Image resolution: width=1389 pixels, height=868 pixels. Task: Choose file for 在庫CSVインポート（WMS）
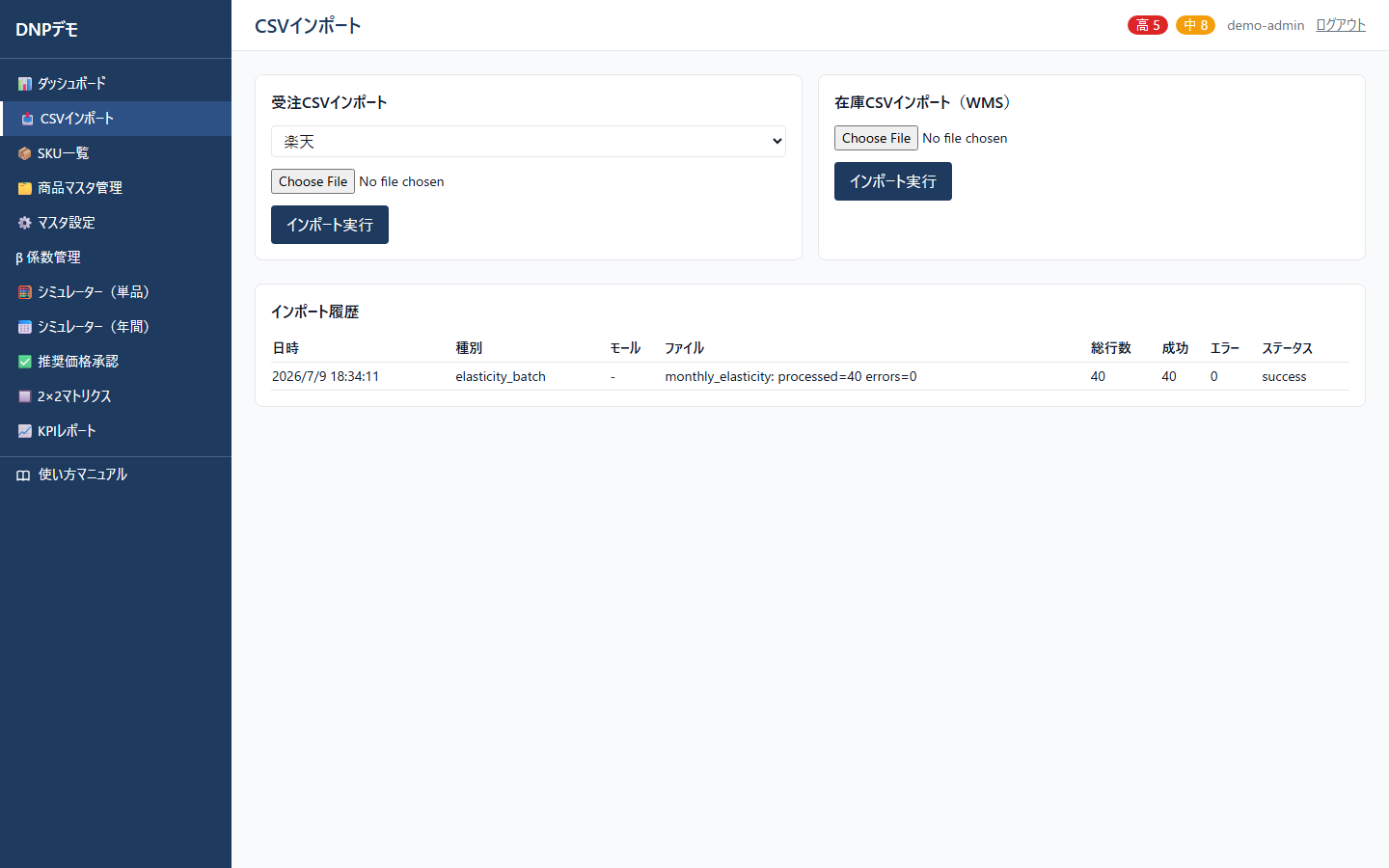coord(876,138)
